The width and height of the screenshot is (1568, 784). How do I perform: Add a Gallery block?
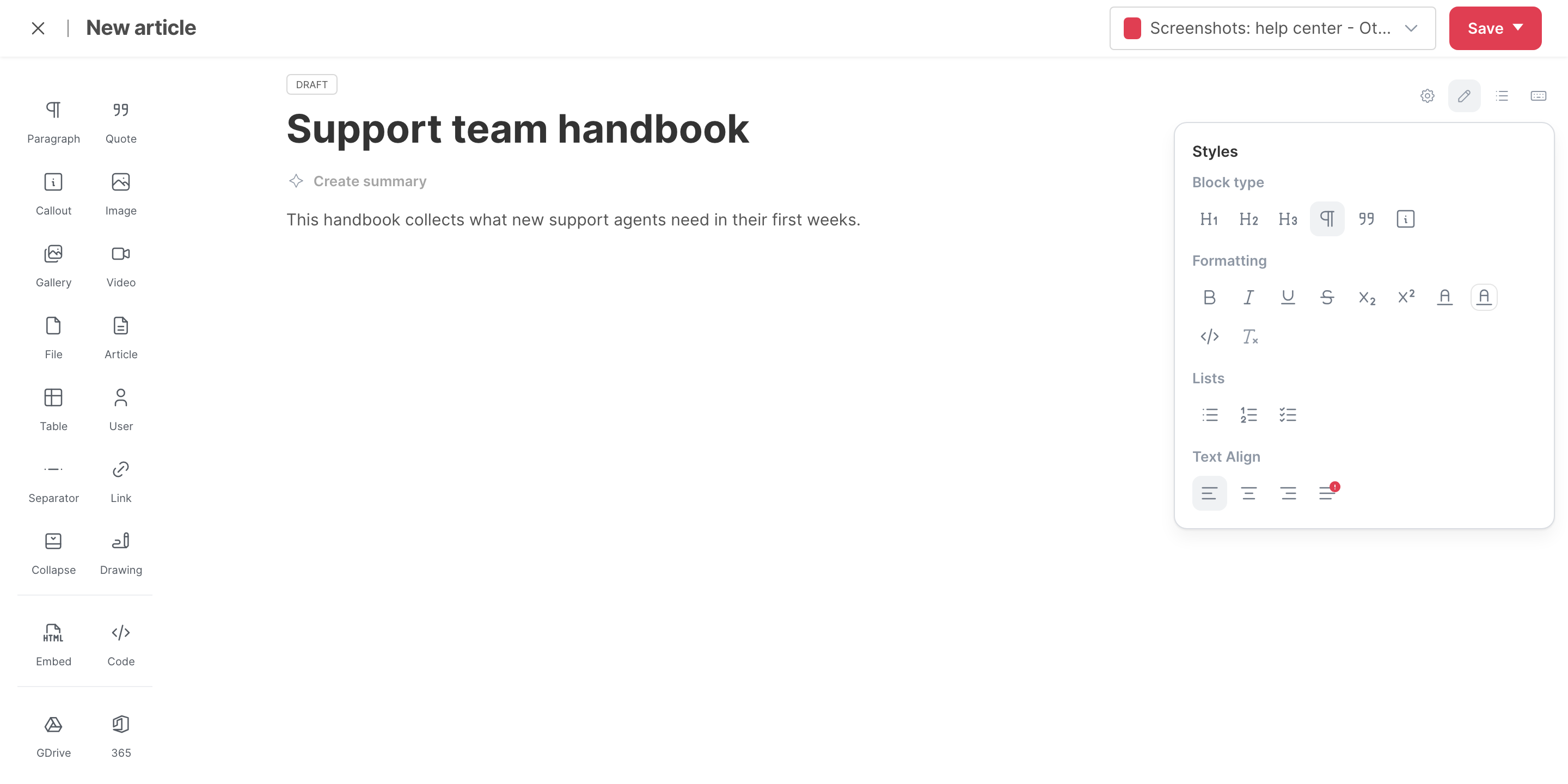pyautogui.click(x=53, y=266)
